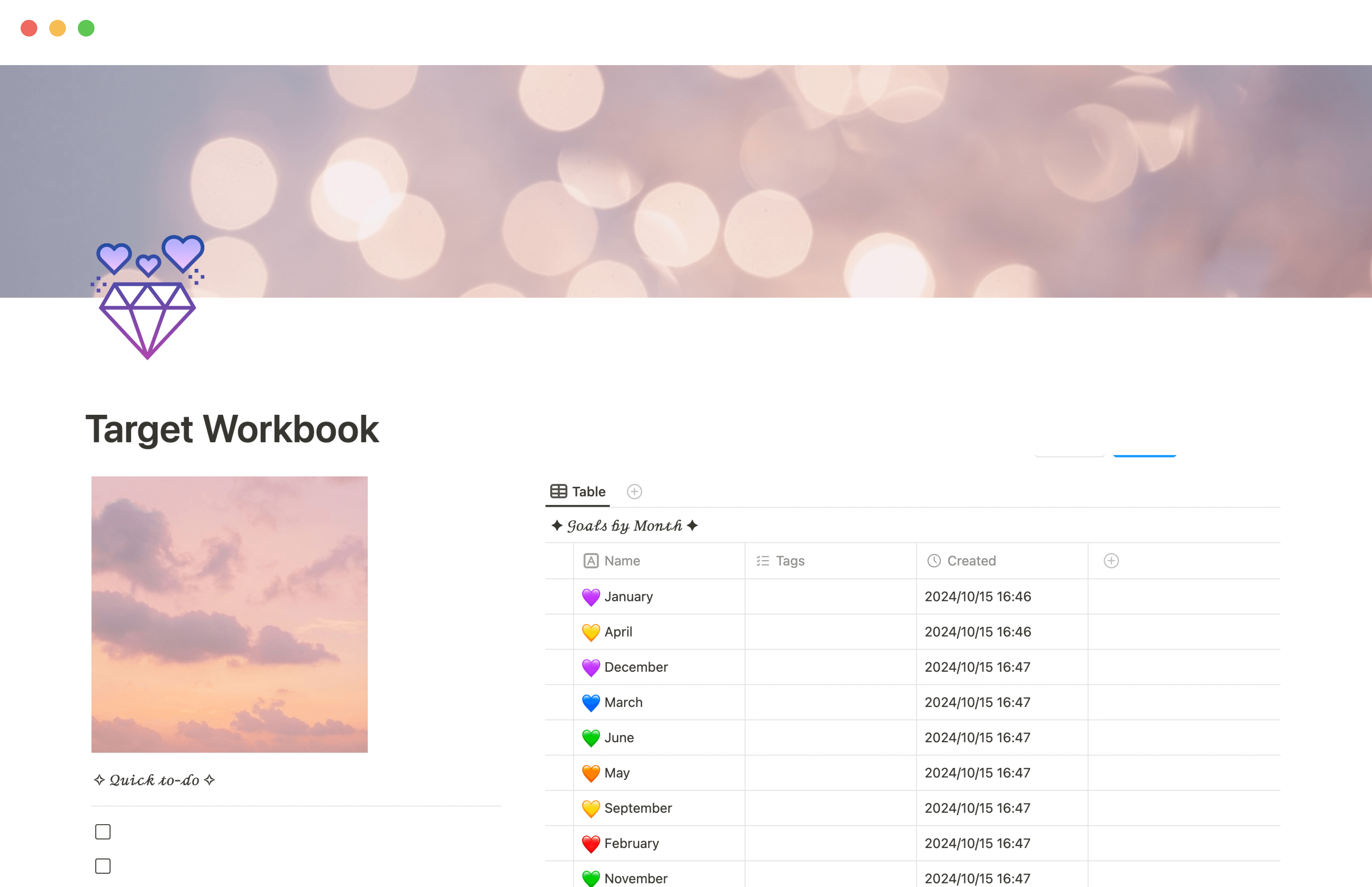
Task: Click the pink sunset cloud image
Action: [229, 614]
